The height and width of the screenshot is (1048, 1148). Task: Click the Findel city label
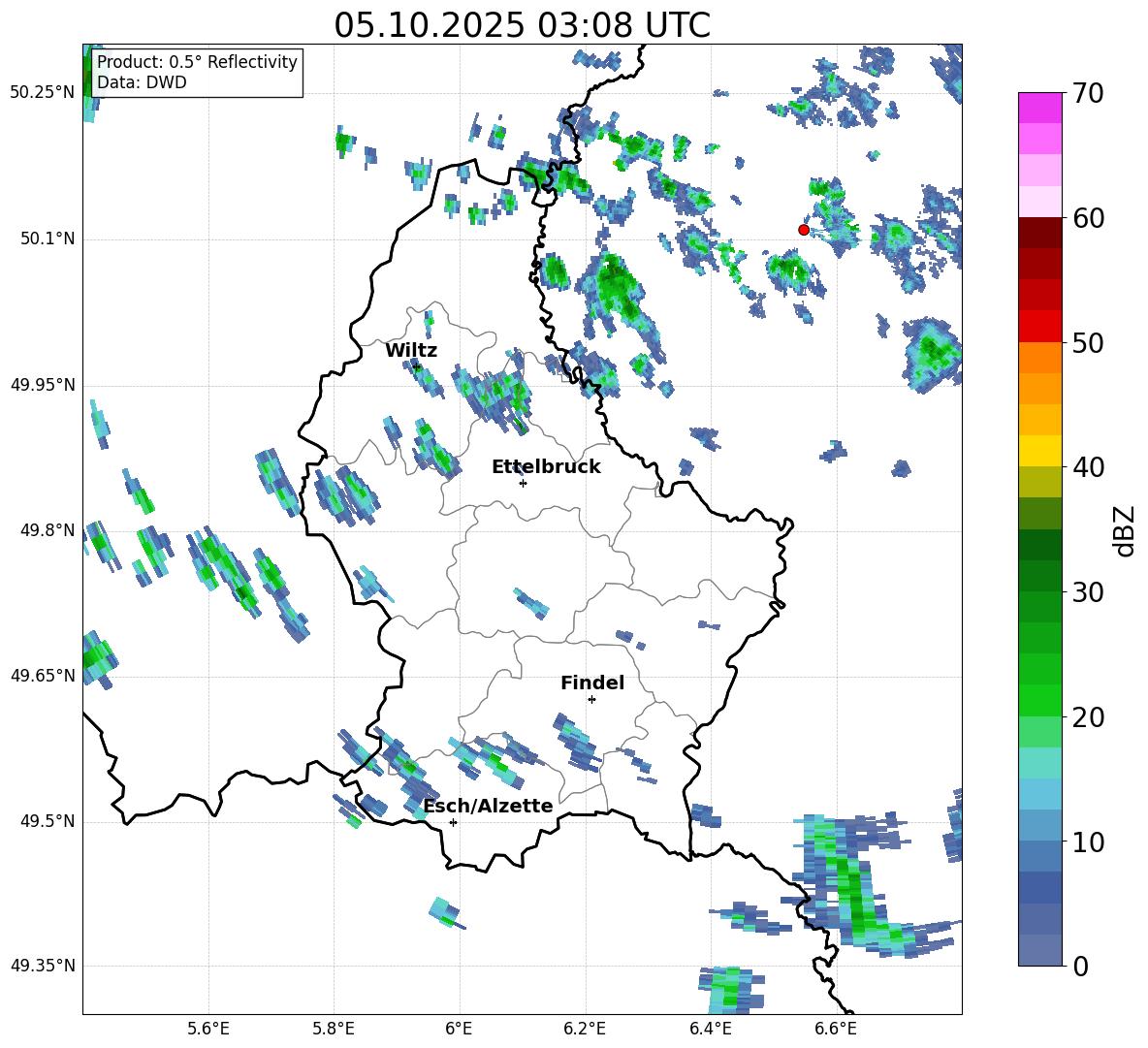coord(592,683)
